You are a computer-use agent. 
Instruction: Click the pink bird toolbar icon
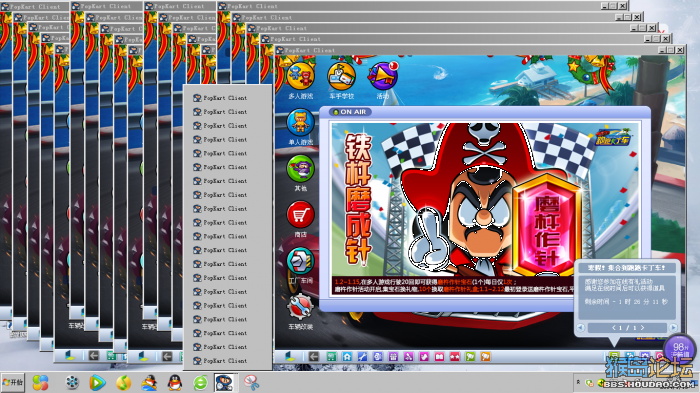(424, 356)
